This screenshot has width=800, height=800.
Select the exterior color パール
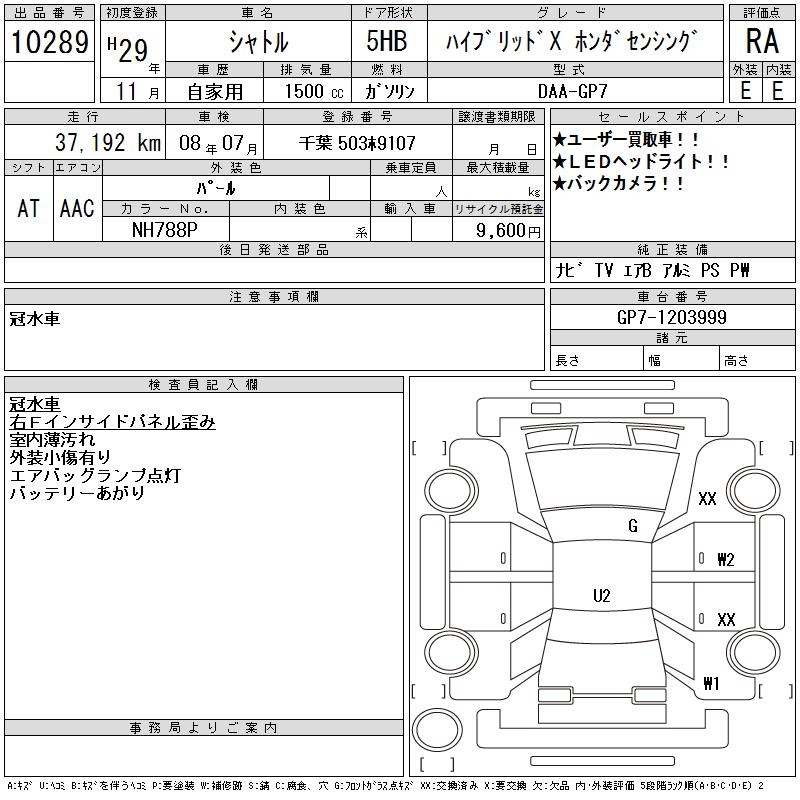pos(216,188)
